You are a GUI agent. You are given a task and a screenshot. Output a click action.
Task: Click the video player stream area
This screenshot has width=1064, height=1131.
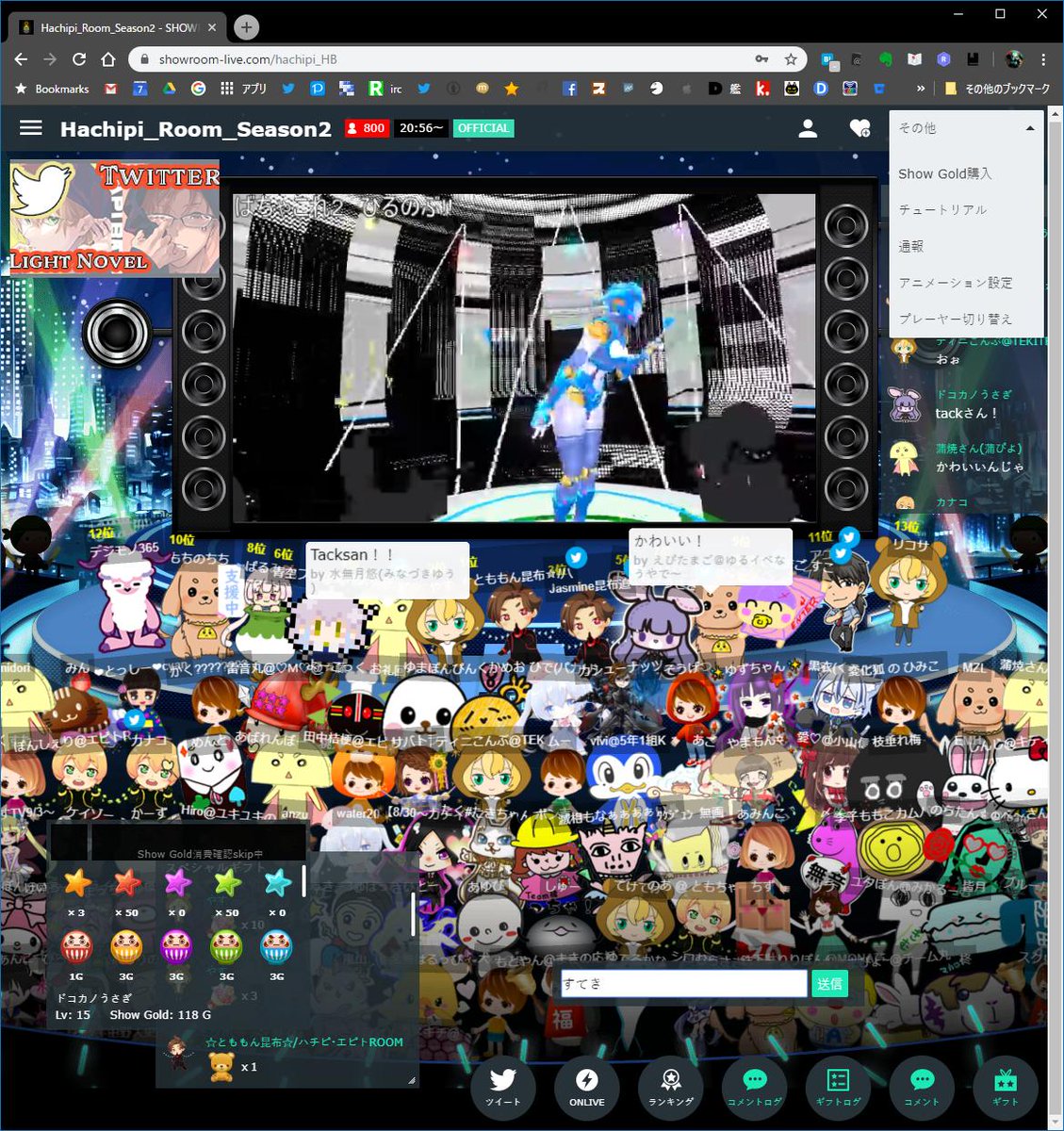point(524,356)
